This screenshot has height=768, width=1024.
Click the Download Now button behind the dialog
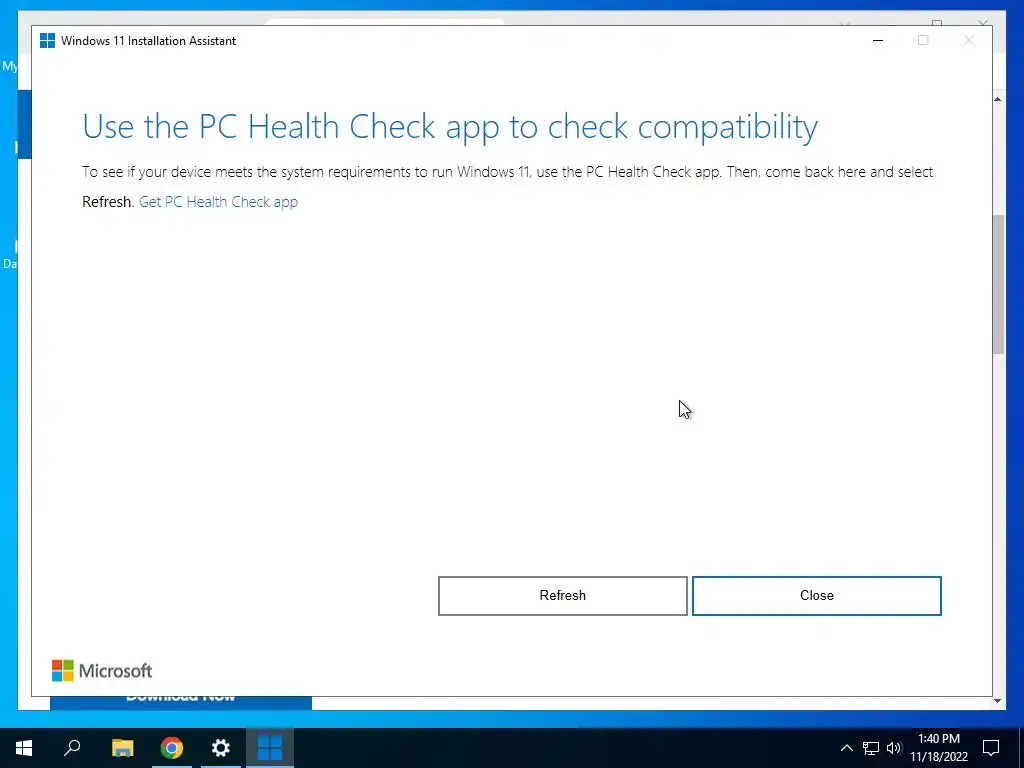click(181, 703)
